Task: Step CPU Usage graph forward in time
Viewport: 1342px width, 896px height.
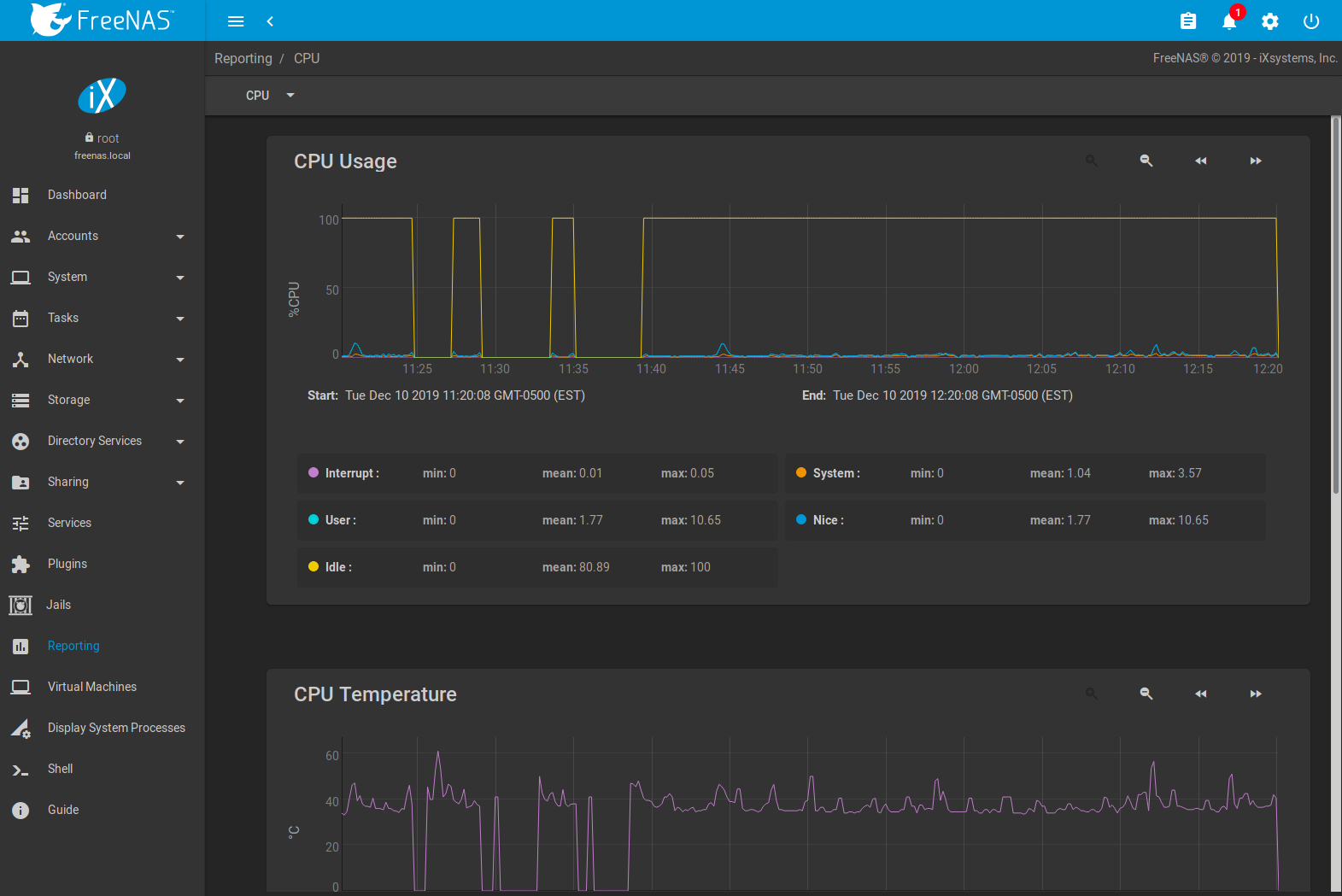Action: pos(1256,161)
